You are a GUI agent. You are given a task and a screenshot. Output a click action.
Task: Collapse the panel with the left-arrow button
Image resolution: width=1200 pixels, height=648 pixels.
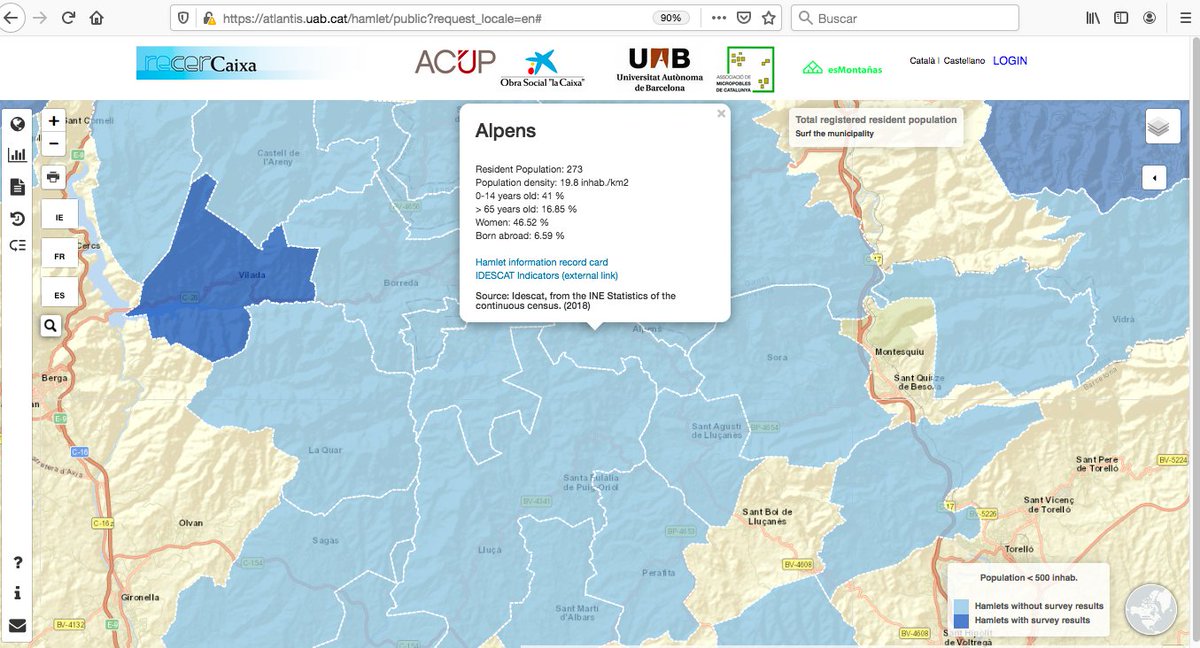(1154, 176)
